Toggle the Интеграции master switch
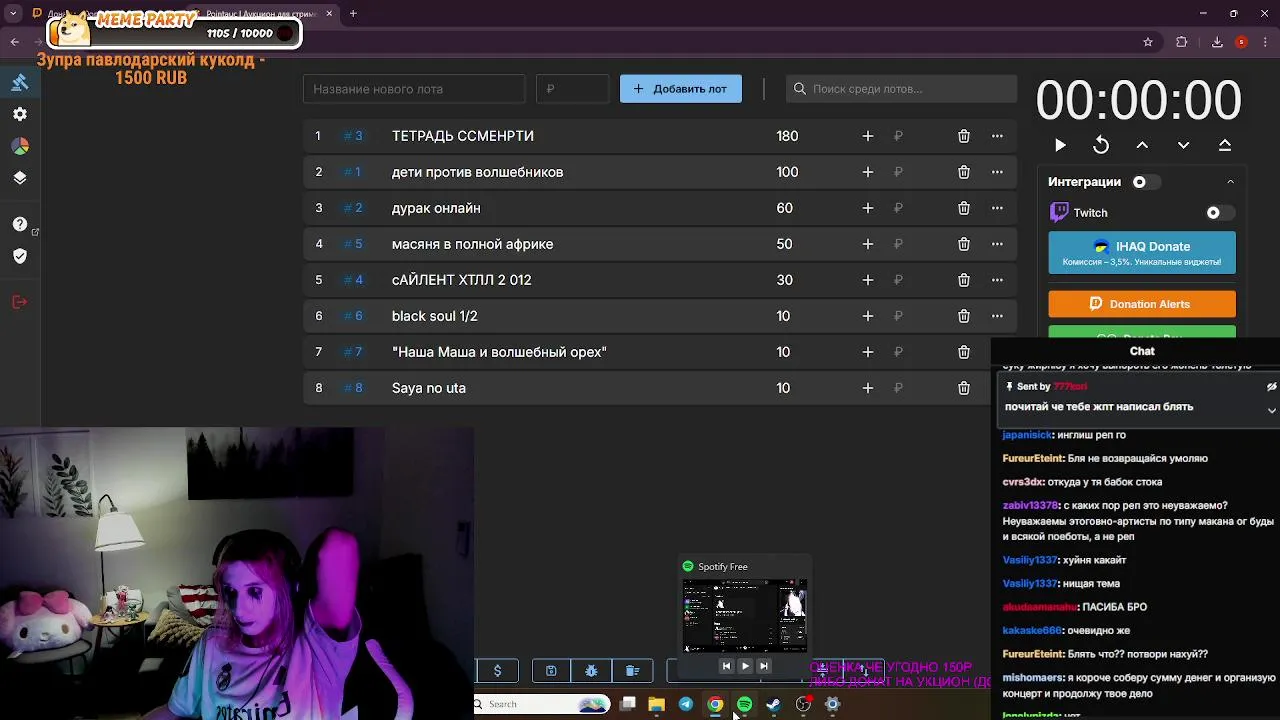The height and width of the screenshot is (720, 1280). click(x=1146, y=182)
